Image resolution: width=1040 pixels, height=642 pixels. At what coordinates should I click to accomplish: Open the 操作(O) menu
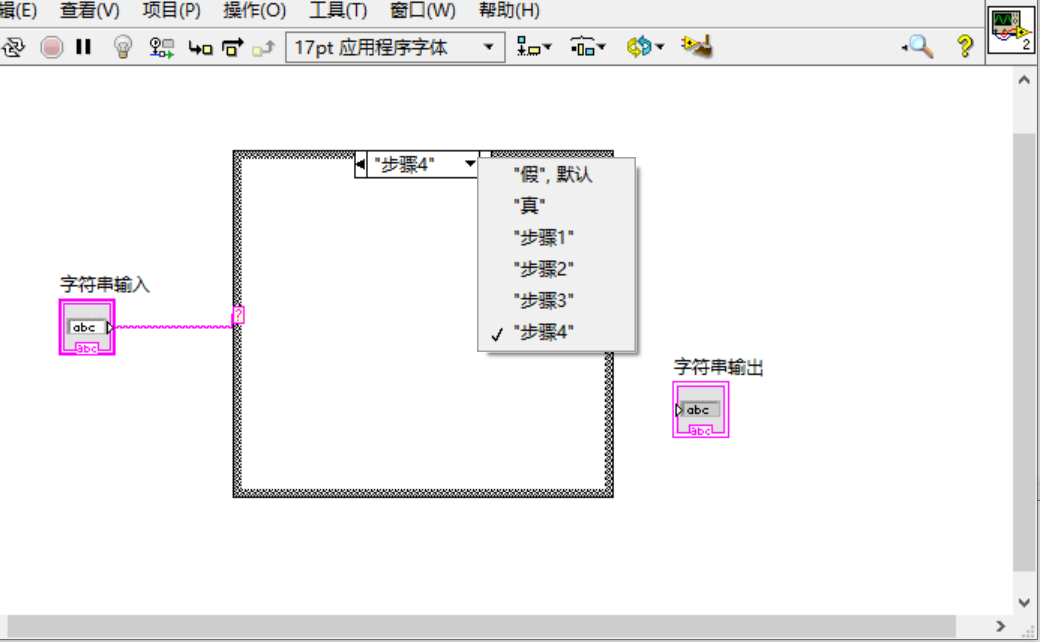pyautogui.click(x=255, y=11)
